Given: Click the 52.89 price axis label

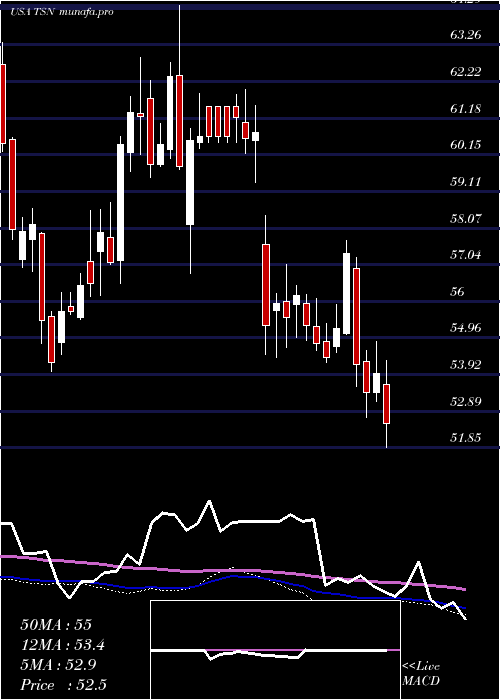Looking at the screenshot, I should (x=466, y=402).
